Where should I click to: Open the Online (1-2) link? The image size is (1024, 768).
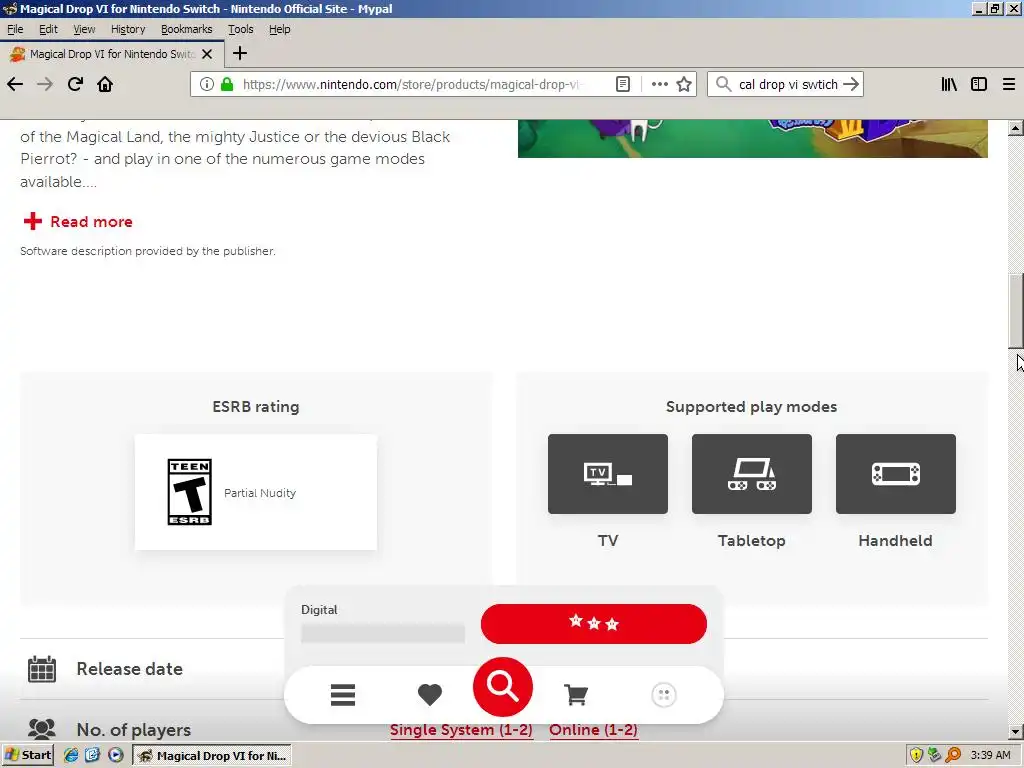(593, 730)
